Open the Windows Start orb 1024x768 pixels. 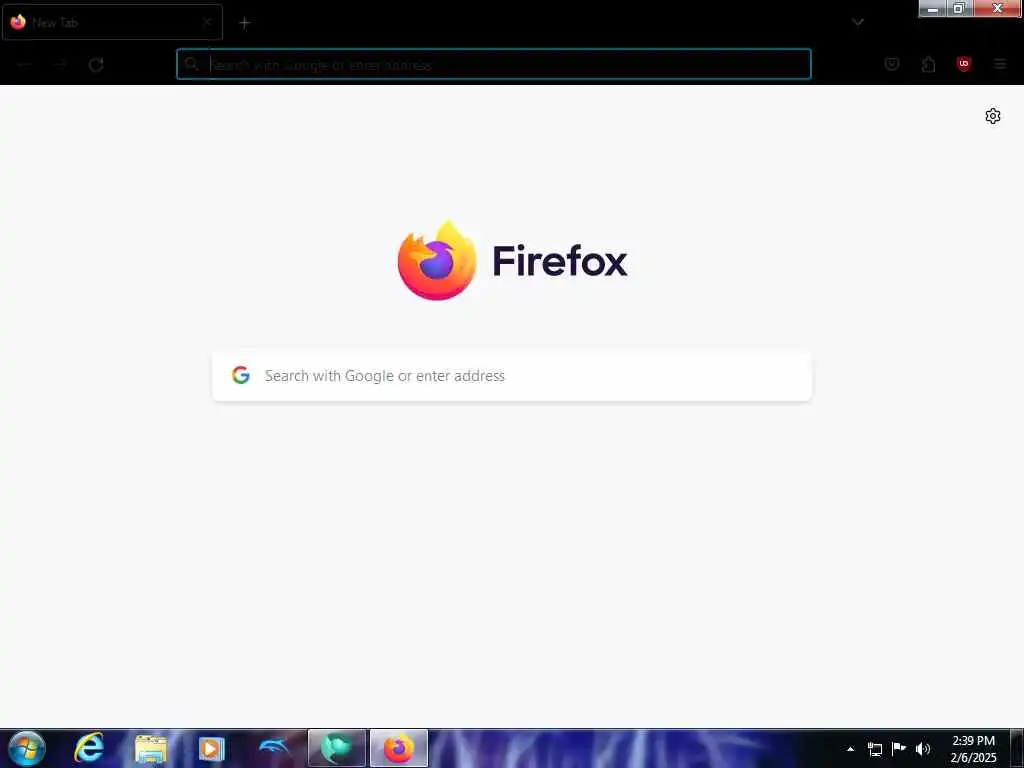(27, 748)
